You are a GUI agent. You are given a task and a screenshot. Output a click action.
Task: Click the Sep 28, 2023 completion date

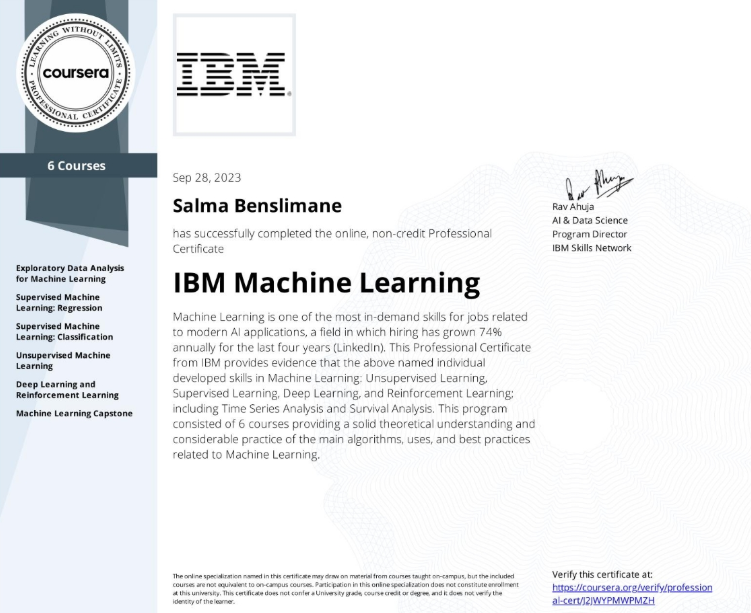coord(207,178)
